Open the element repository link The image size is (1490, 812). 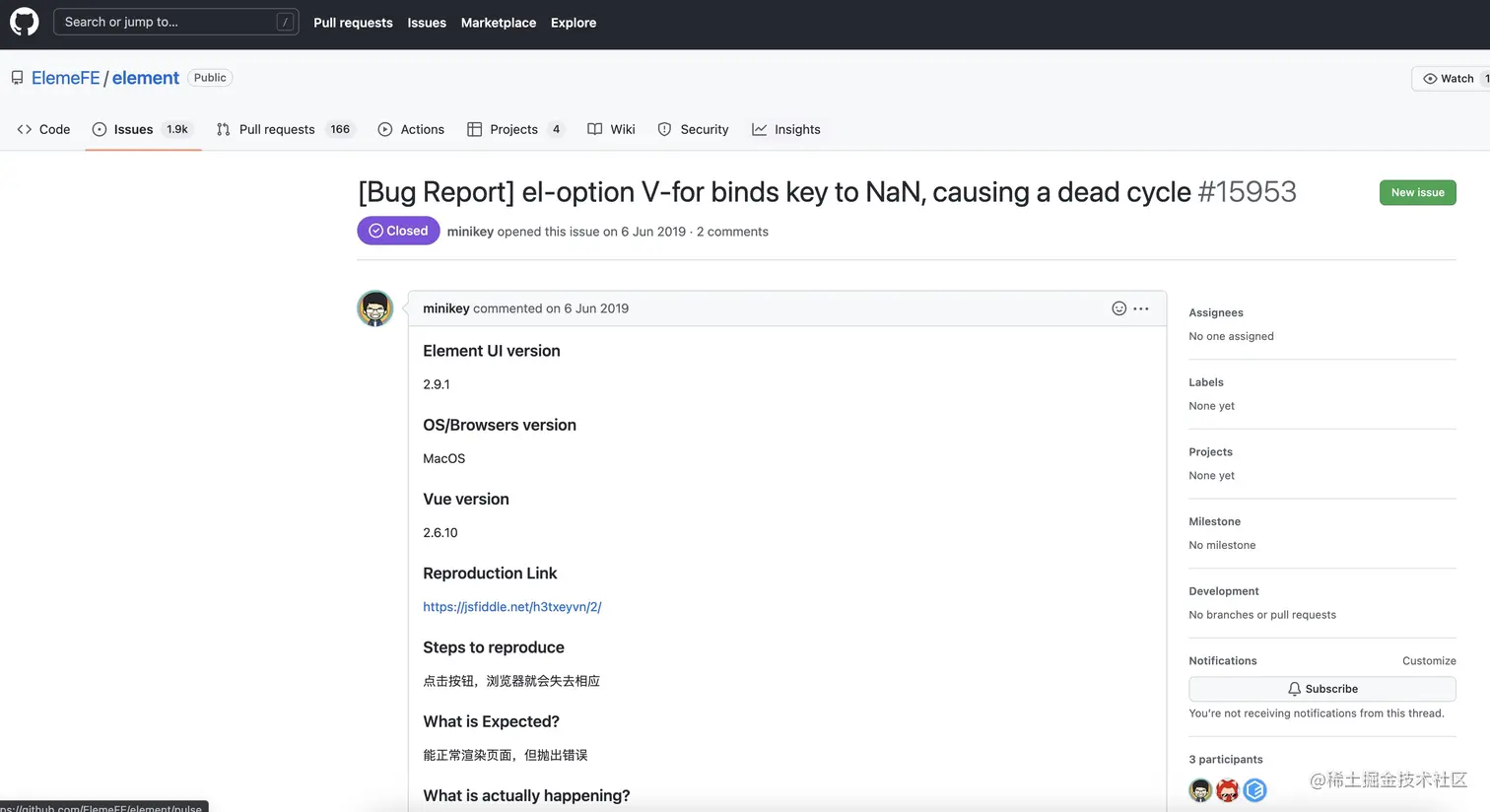click(x=146, y=78)
